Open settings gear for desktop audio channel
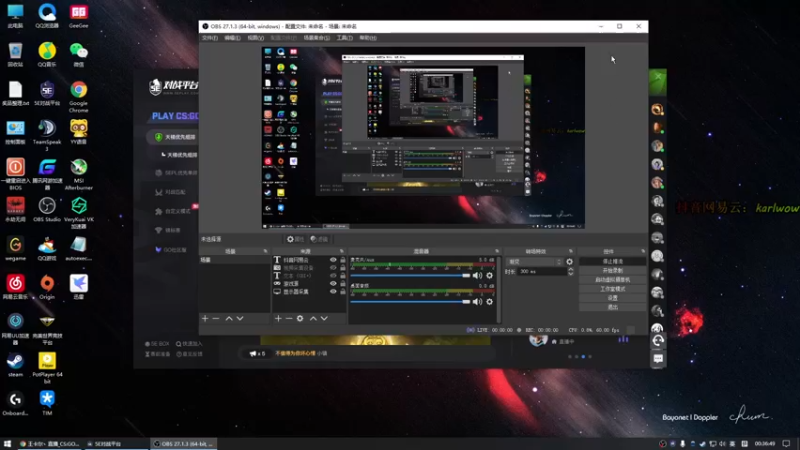This screenshot has height=450, width=800. pos(489,302)
